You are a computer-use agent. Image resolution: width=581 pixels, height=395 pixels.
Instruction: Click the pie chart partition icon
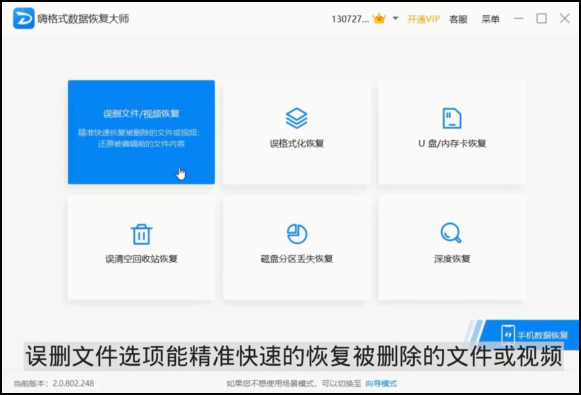(x=297, y=234)
